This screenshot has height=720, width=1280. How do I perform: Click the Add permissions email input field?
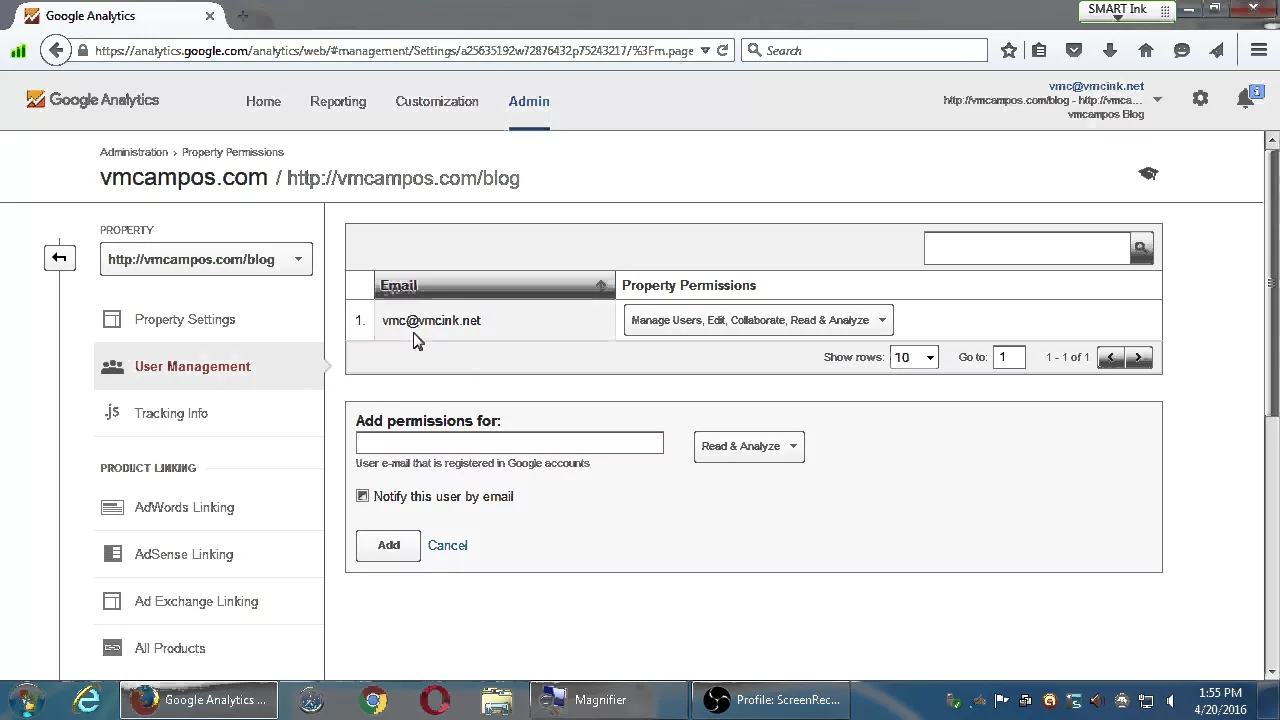pyautogui.click(x=509, y=443)
